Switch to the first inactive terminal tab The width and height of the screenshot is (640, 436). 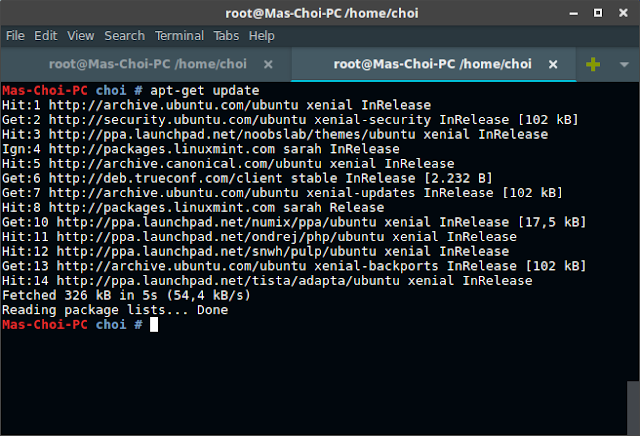click(147, 64)
